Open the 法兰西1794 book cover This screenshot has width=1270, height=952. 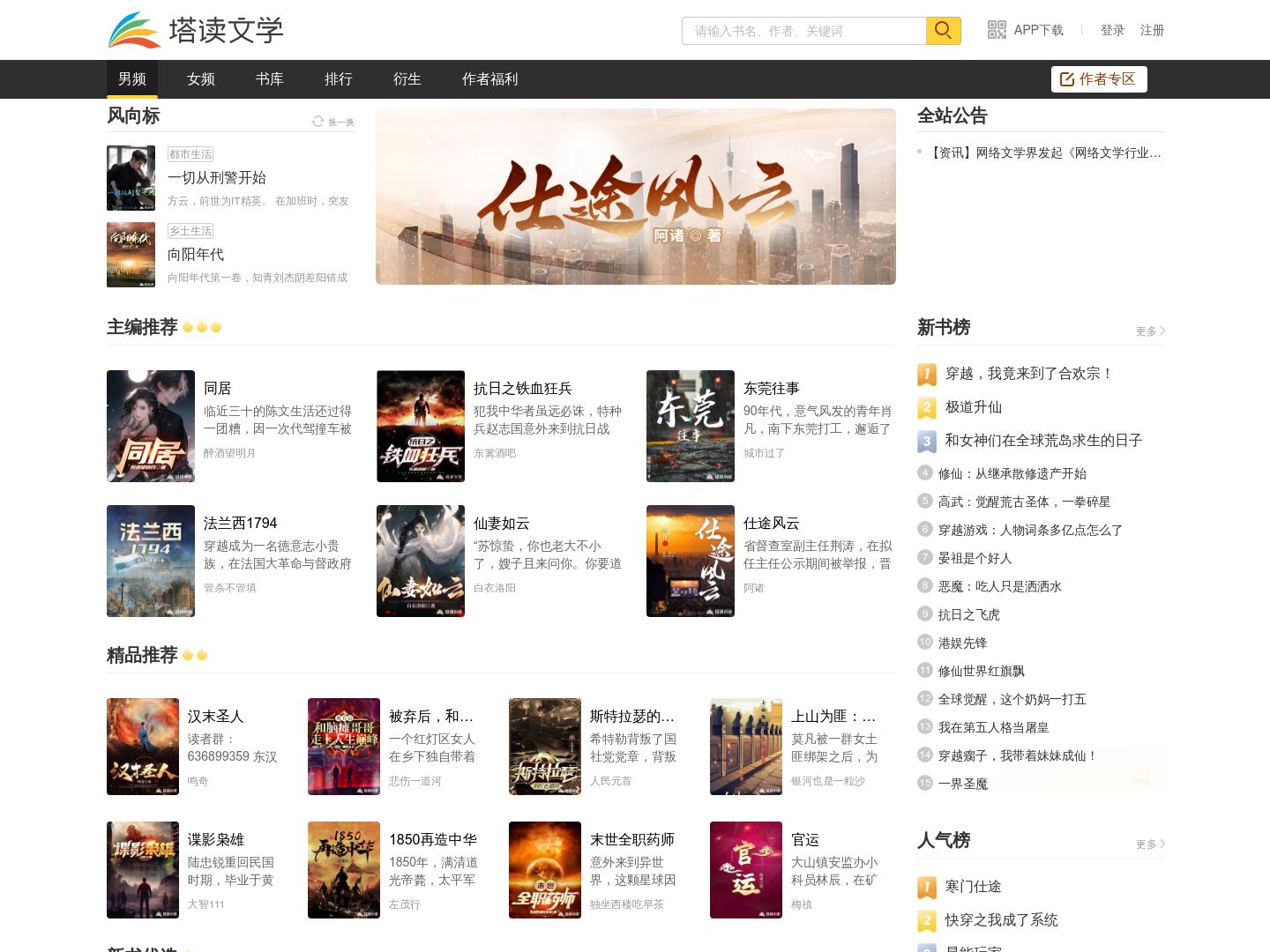[x=151, y=562]
